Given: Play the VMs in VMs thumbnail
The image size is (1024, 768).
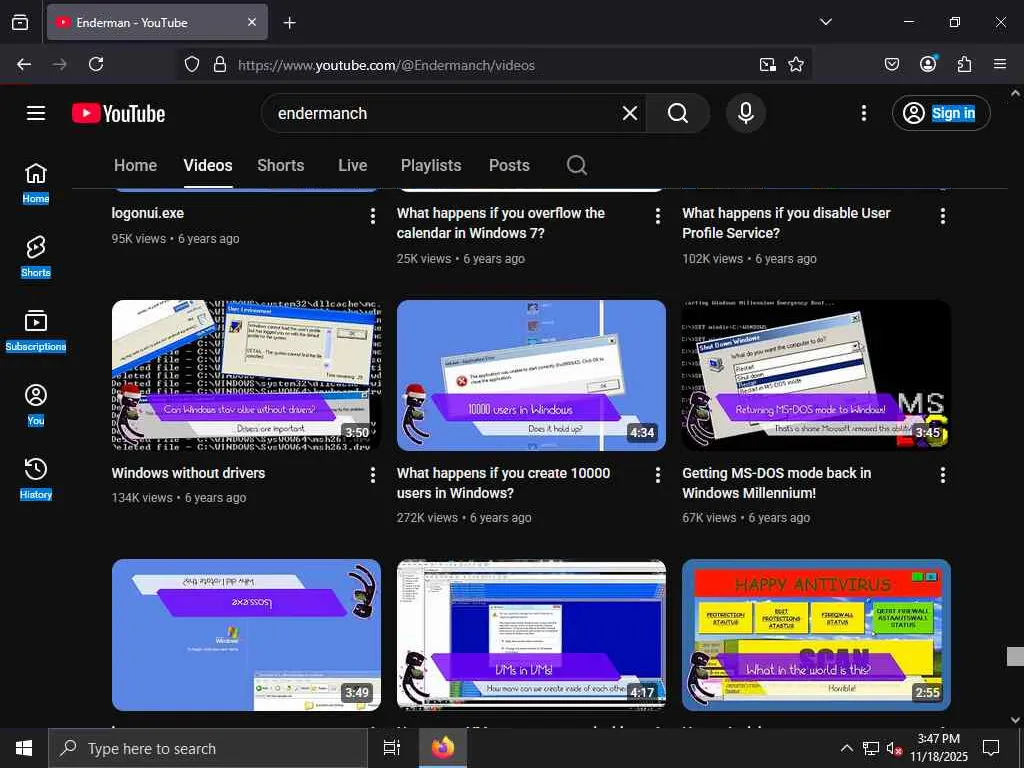Looking at the screenshot, I should pyautogui.click(x=532, y=635).
